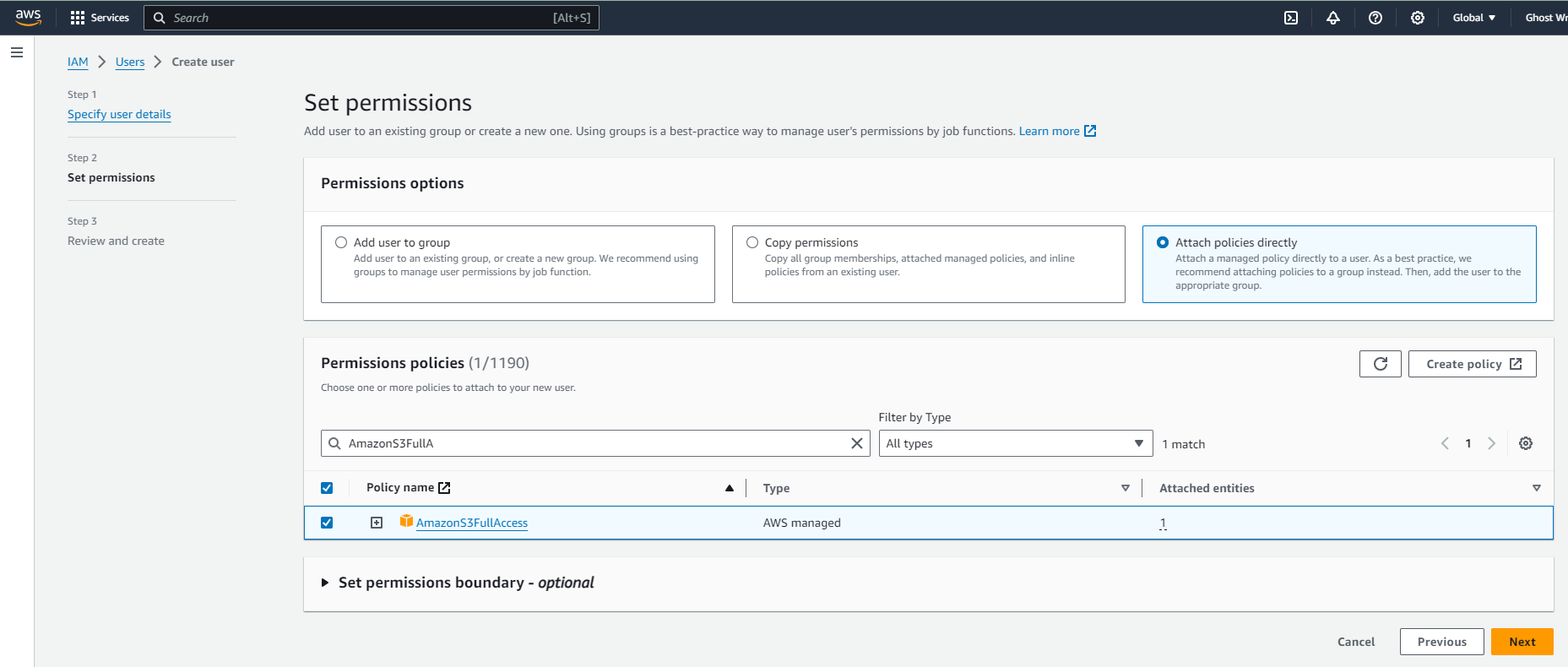This screenshot has width=1568, height=667.
Task: Return to Specify user details step
Action: coord(119,114)
